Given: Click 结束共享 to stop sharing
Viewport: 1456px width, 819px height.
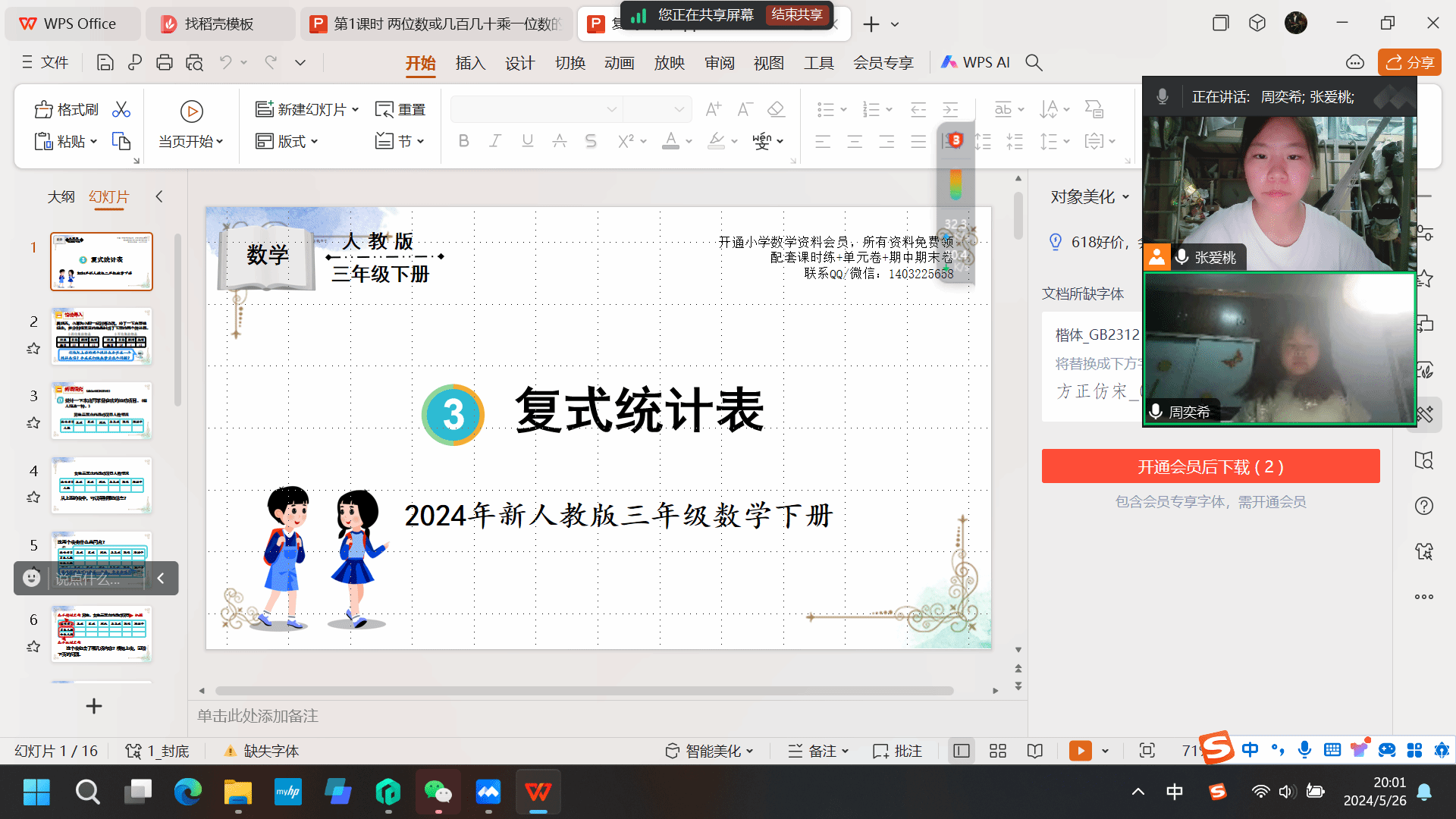Looking at the screenshot, I should 797,14.
